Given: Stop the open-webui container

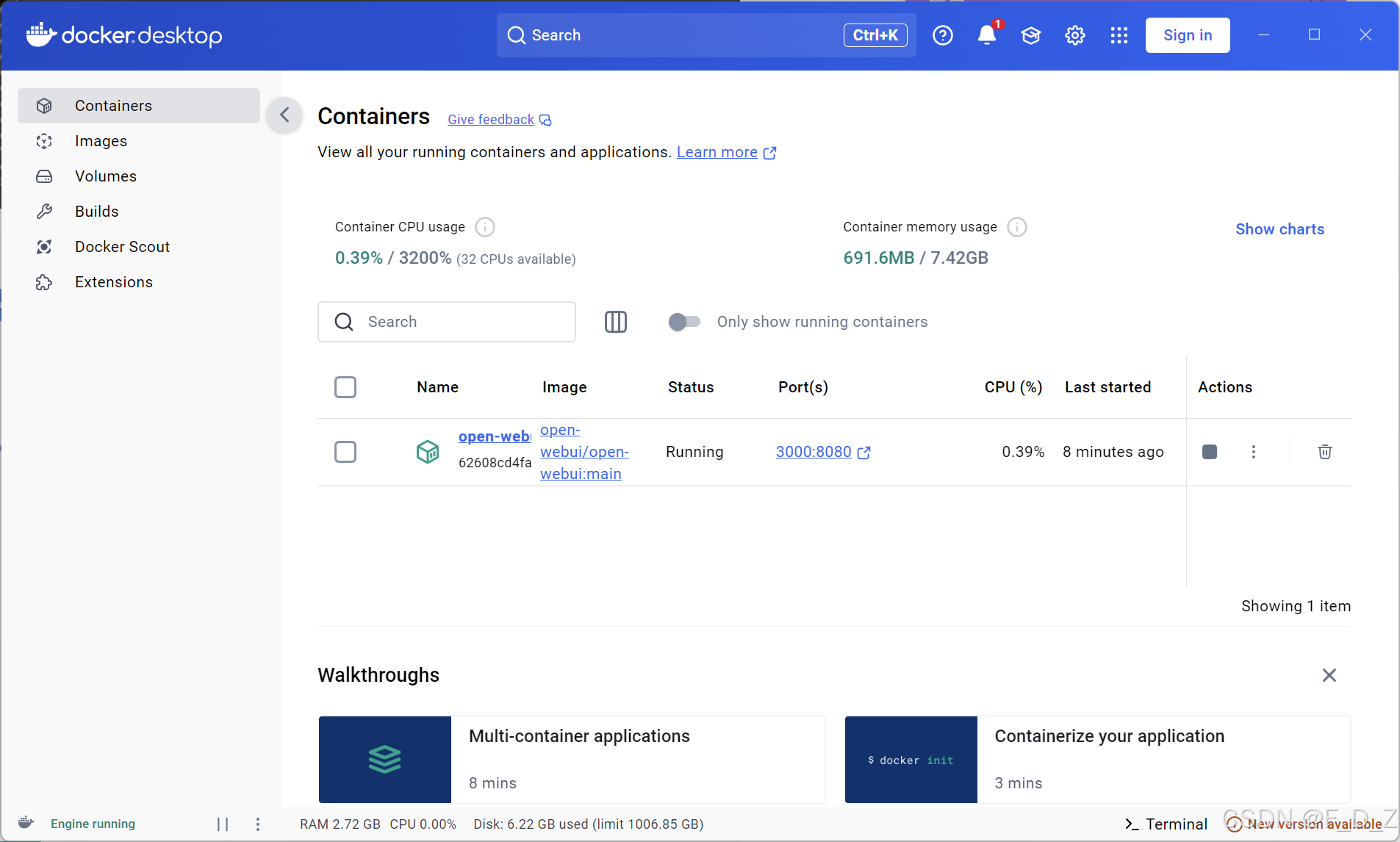Looking at the screenshot, I should (x=1210, y=452).
